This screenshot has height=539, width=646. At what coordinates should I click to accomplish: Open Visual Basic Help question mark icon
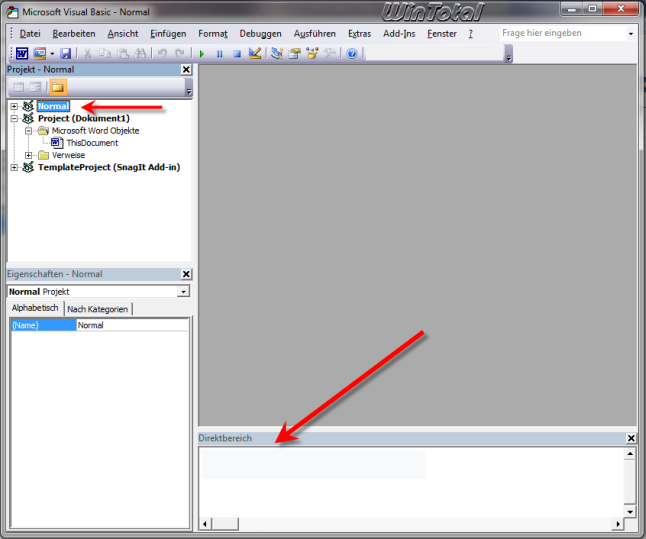tap(352, 54)
